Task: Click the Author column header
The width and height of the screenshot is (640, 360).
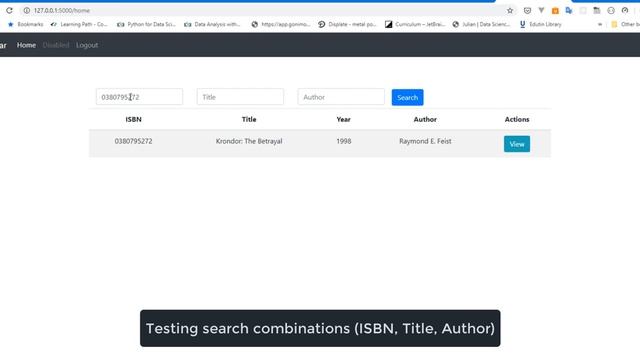Action: [425, 120]
